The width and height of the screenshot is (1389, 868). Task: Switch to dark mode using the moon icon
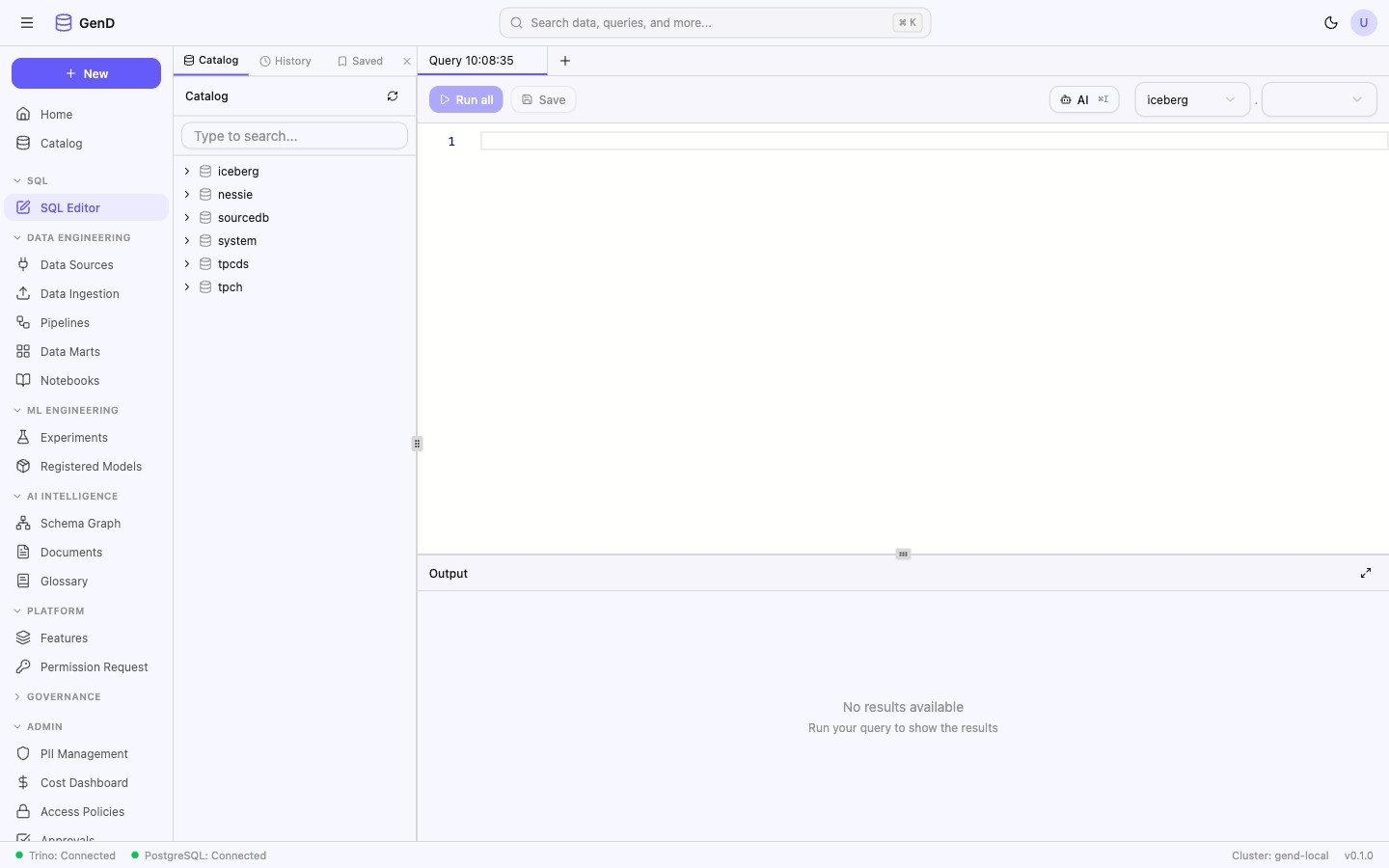pyautogui.click(x=1332, y=22)
